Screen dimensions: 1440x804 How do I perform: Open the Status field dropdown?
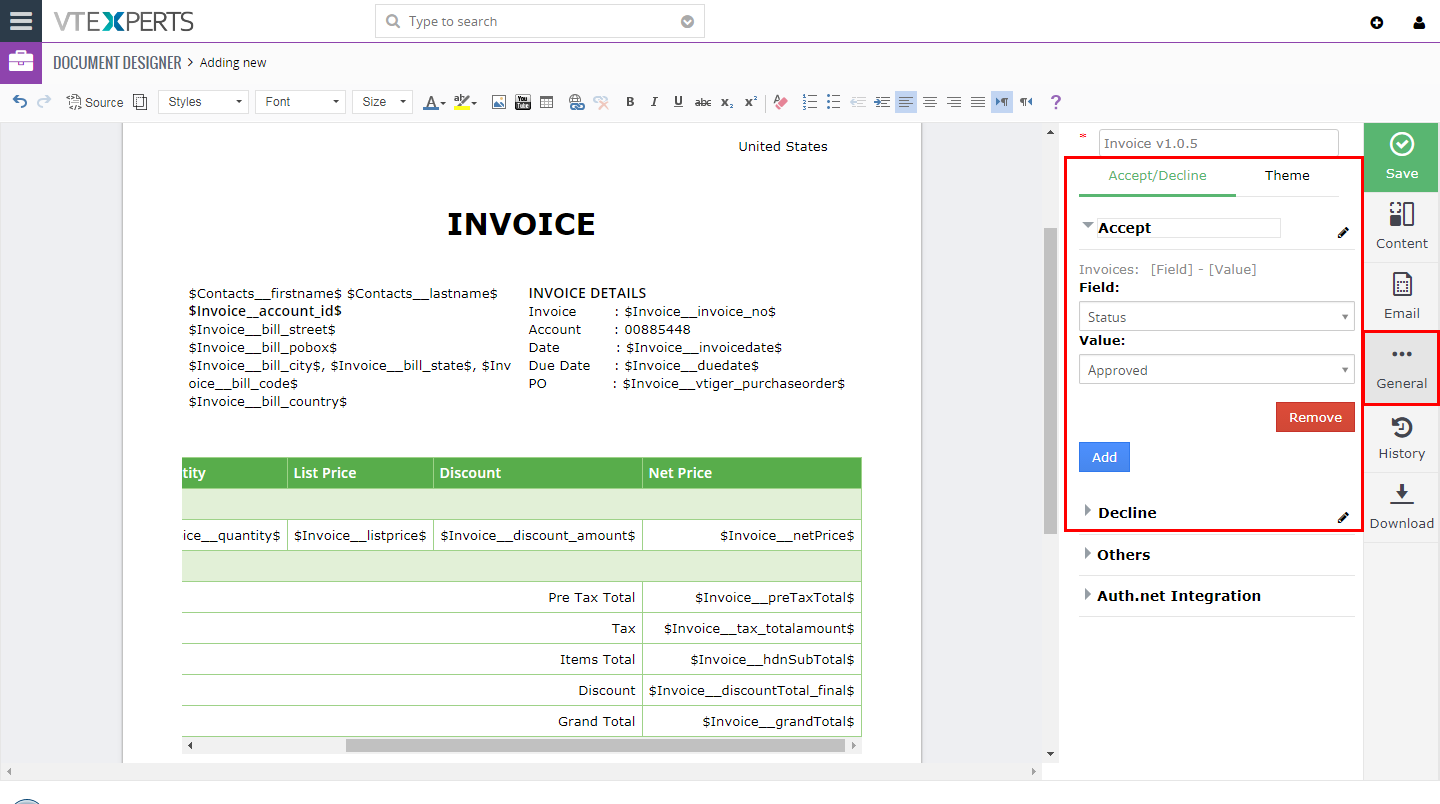(1216, 316)
